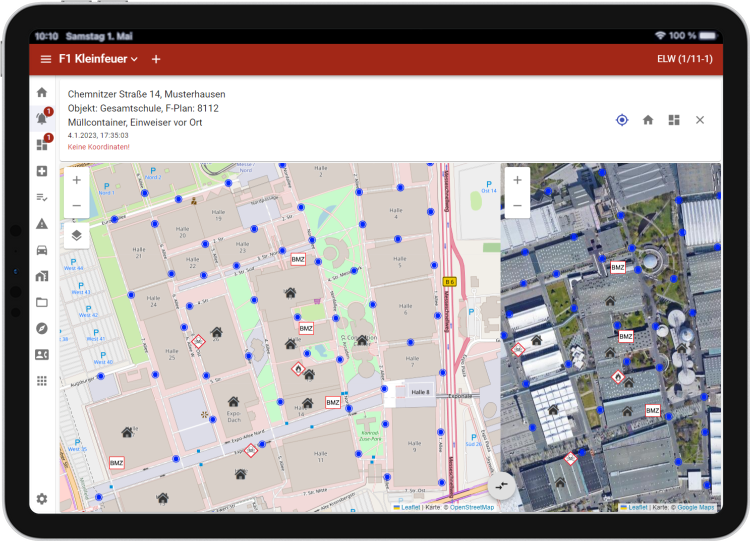The image size is (750, 541).
Task: Center map on location with crosshair icon
Action: pyautogui.click(x=622, y=120)
